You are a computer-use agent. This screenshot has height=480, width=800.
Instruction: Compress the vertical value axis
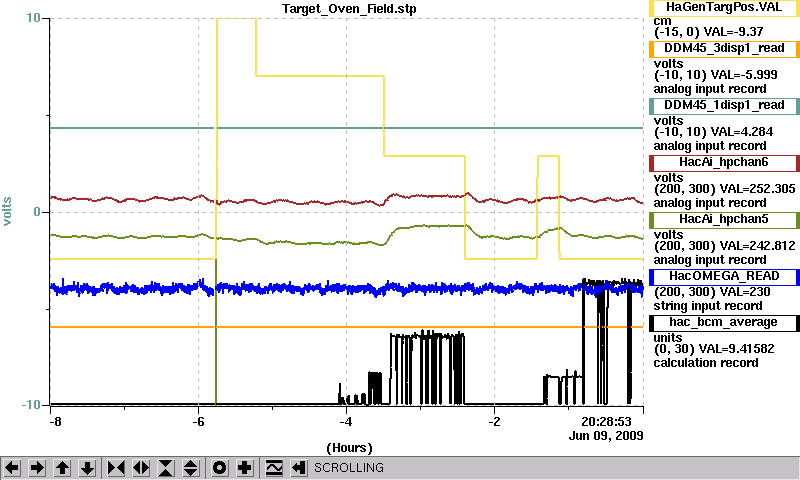point(166,468)
